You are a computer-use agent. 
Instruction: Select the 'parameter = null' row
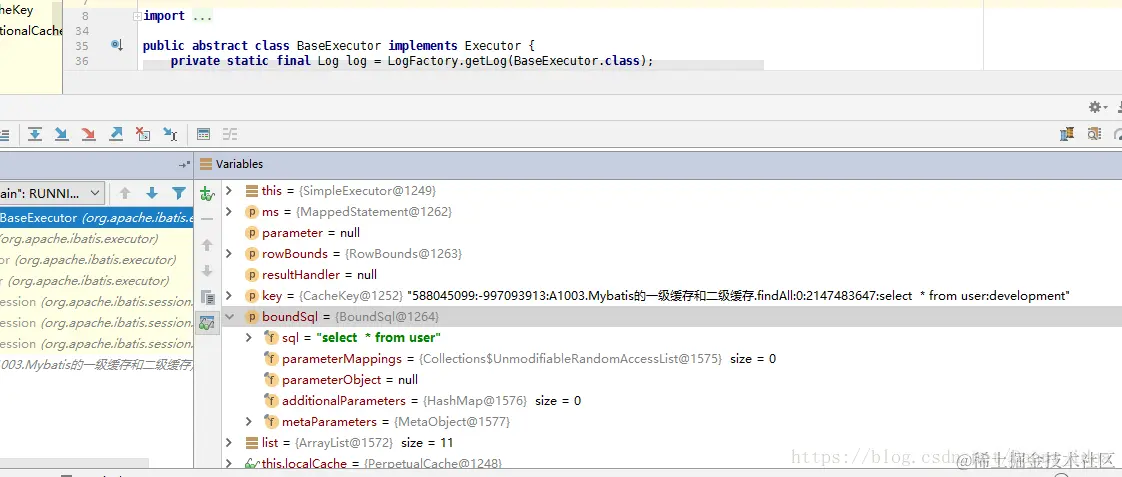672,233
